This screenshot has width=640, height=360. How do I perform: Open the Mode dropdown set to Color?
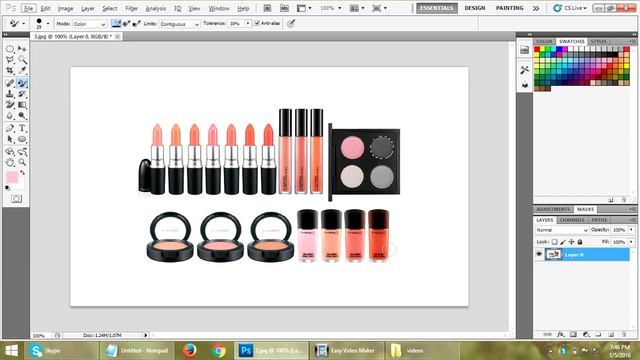(x=89, y=24)
